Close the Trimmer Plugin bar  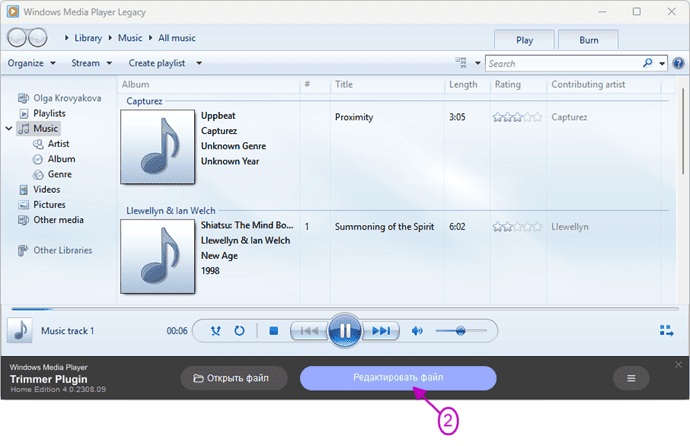678,365
